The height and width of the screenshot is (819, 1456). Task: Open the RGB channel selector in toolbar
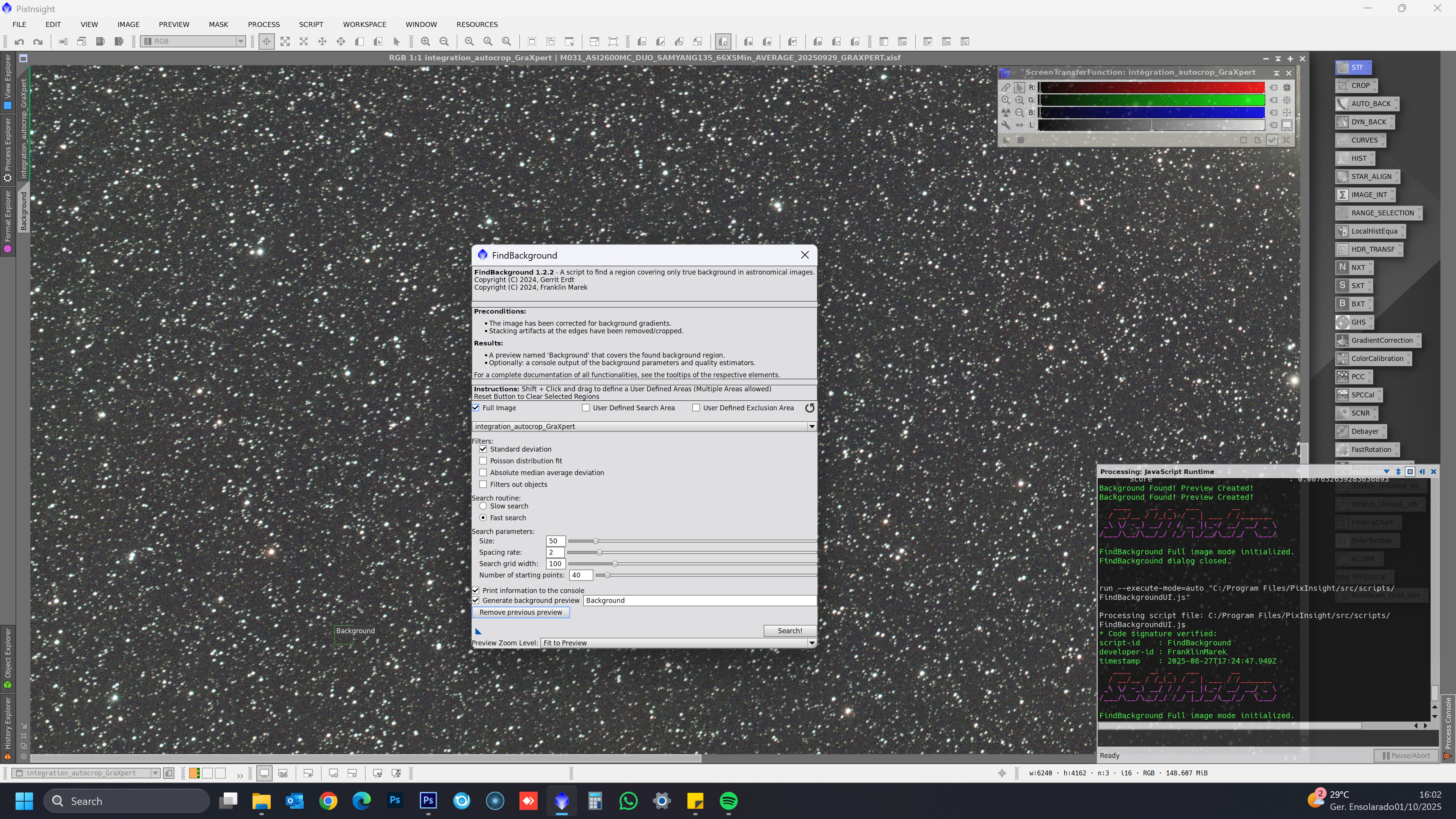pyautogui.click(x=193, y=42)
